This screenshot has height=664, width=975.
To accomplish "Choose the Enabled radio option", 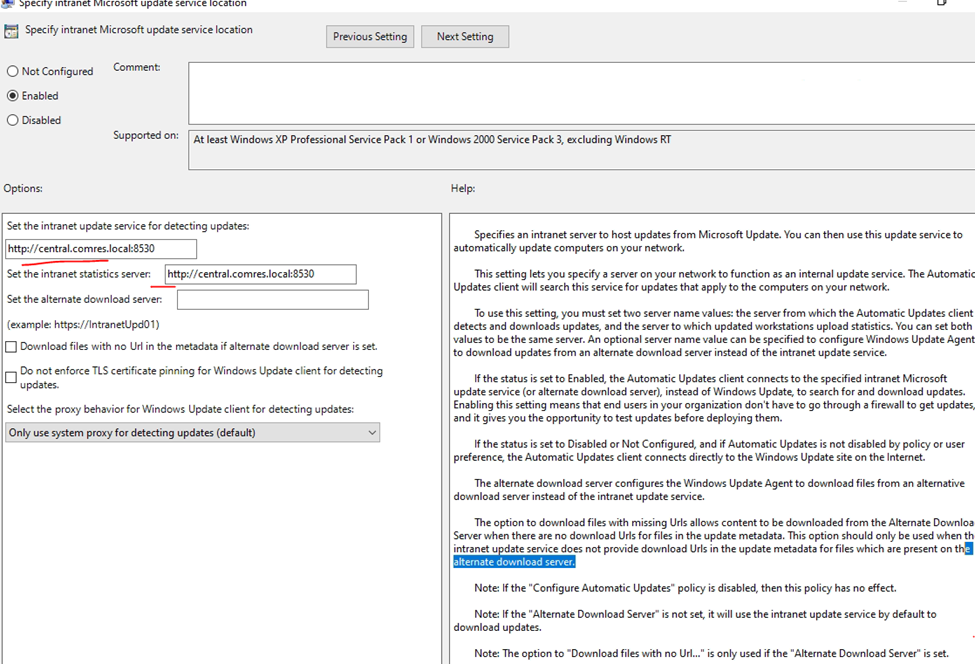I will (13, 96).
